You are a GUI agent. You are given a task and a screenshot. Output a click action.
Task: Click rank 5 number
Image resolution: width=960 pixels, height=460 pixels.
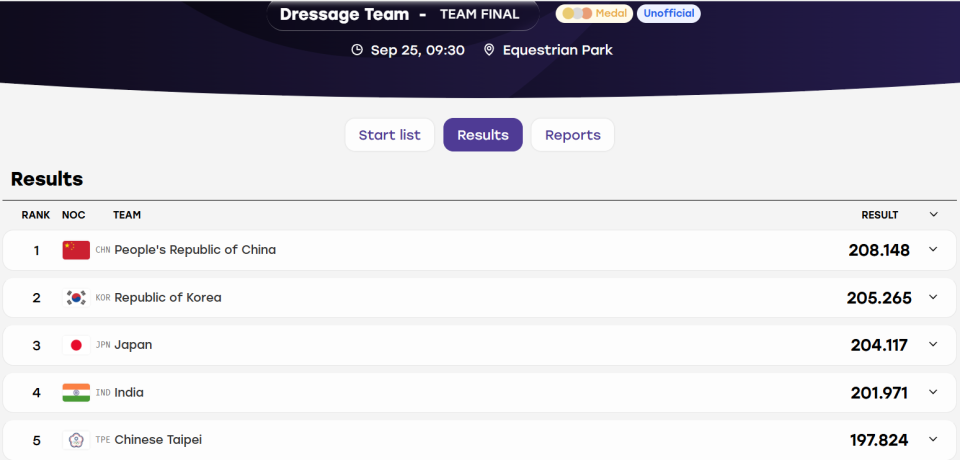point(36,440)
